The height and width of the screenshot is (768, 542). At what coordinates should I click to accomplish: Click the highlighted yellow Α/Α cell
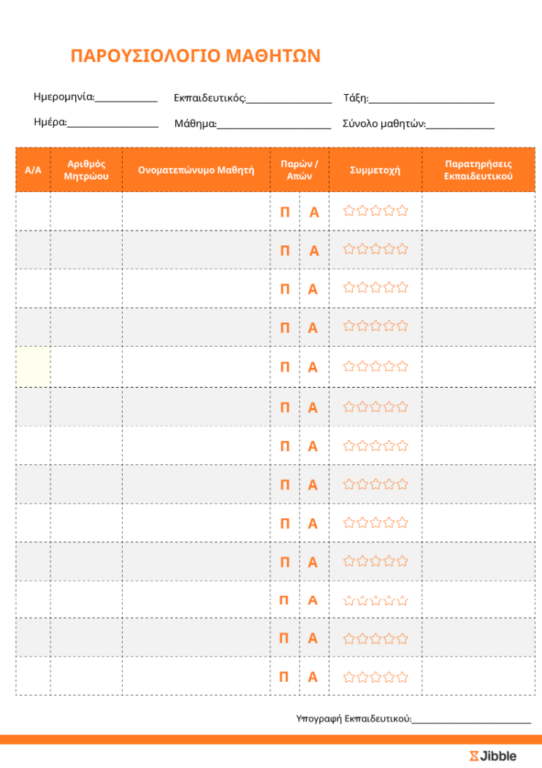tap(33, 367)
